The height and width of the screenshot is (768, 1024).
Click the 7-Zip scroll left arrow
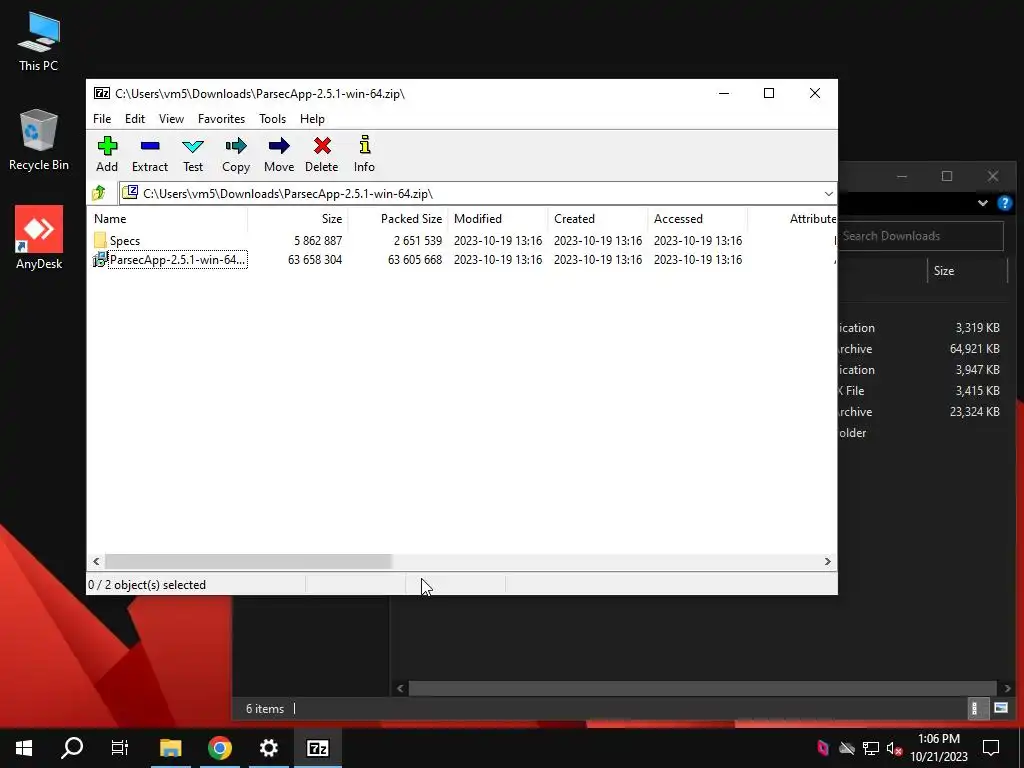96,562
